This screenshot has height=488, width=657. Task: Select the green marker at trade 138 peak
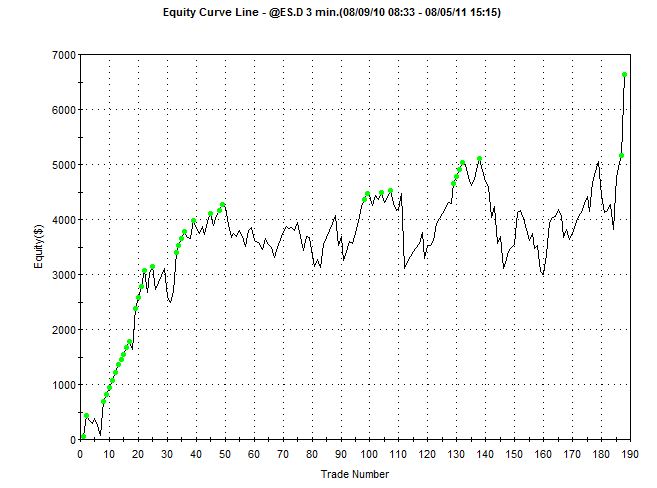tap(480, 159)
